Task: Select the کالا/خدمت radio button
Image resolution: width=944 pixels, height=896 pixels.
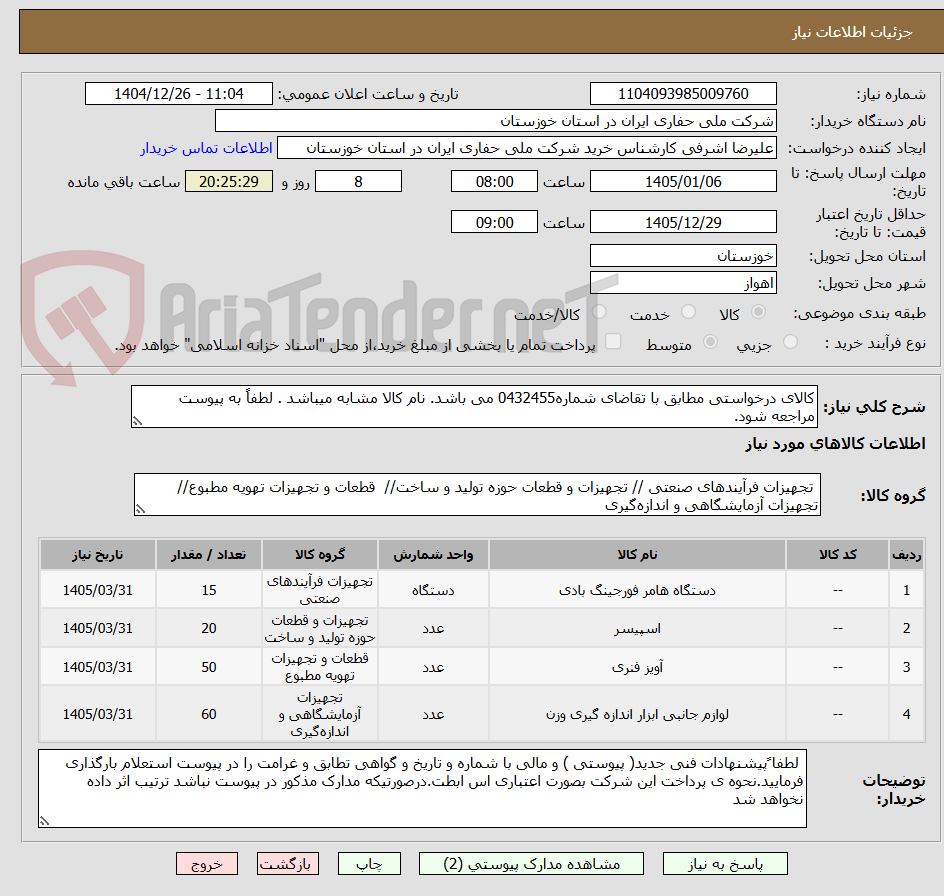Action: tap(599, 312)
